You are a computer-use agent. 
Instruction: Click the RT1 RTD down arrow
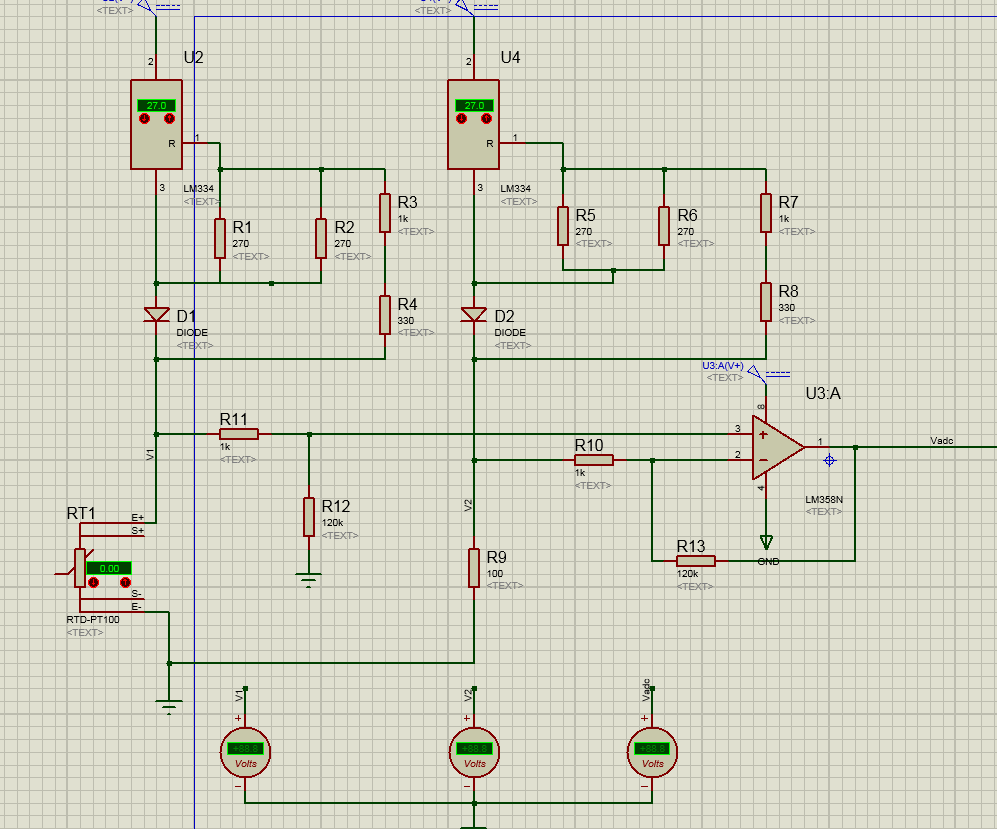93,582
